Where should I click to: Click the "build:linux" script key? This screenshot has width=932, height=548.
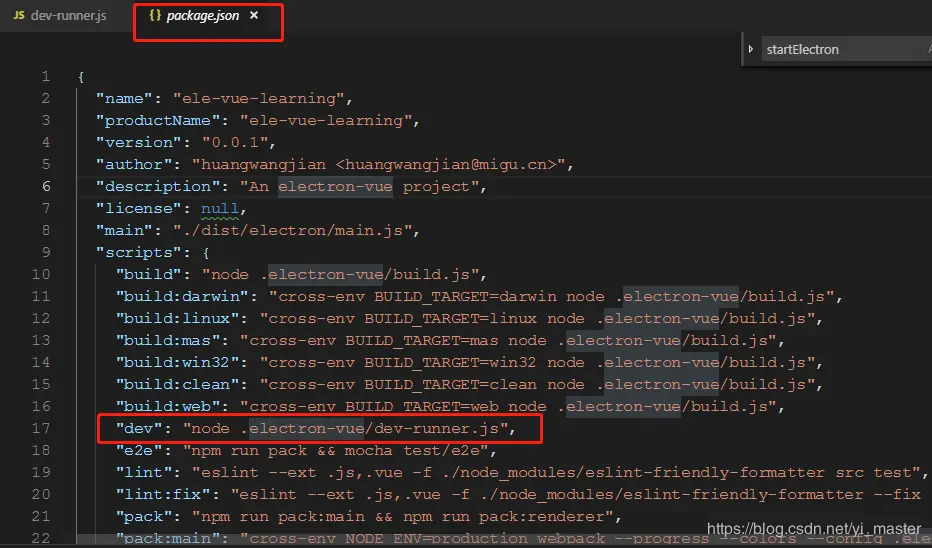[177, 319]
